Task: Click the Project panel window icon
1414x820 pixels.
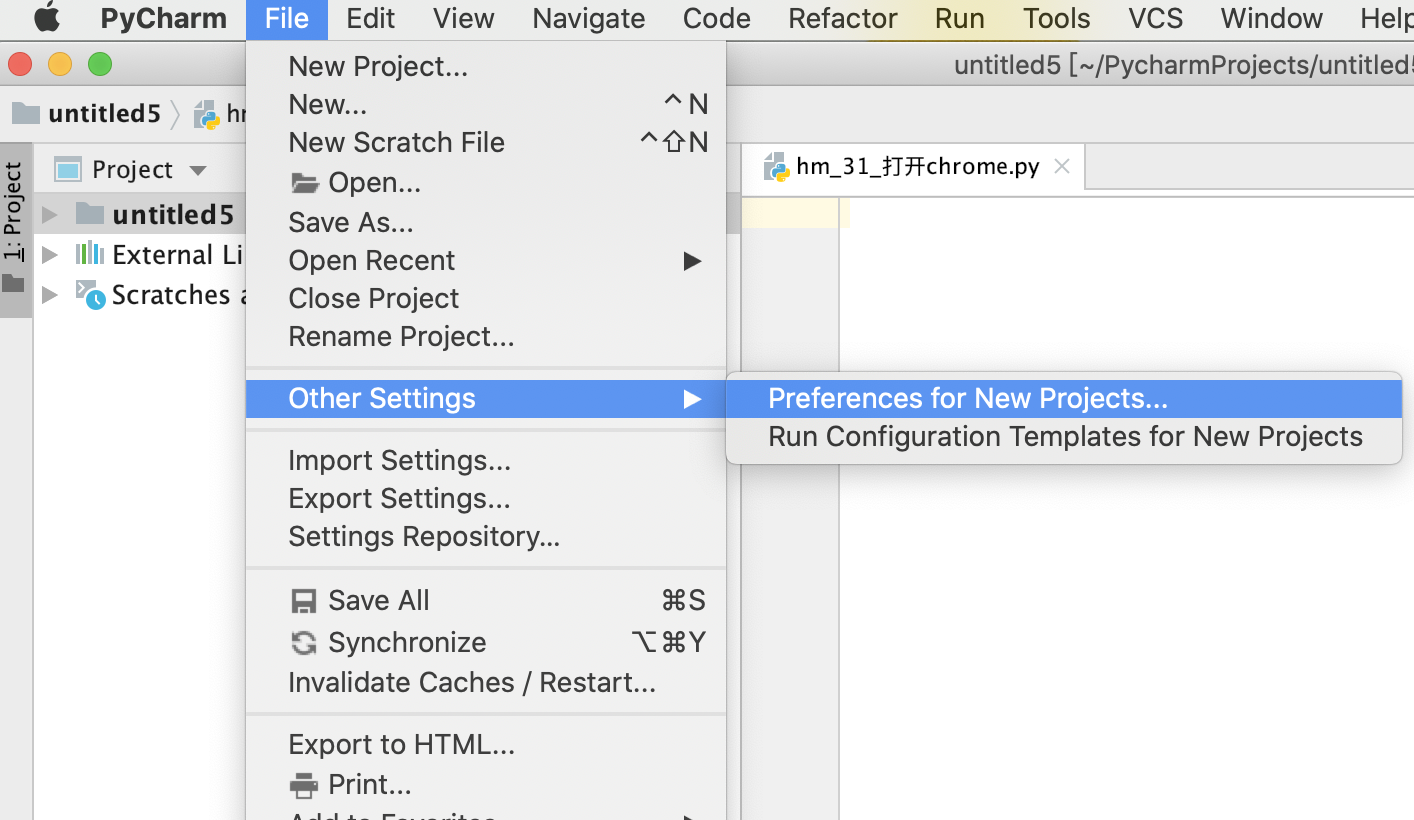Action: 68,170
